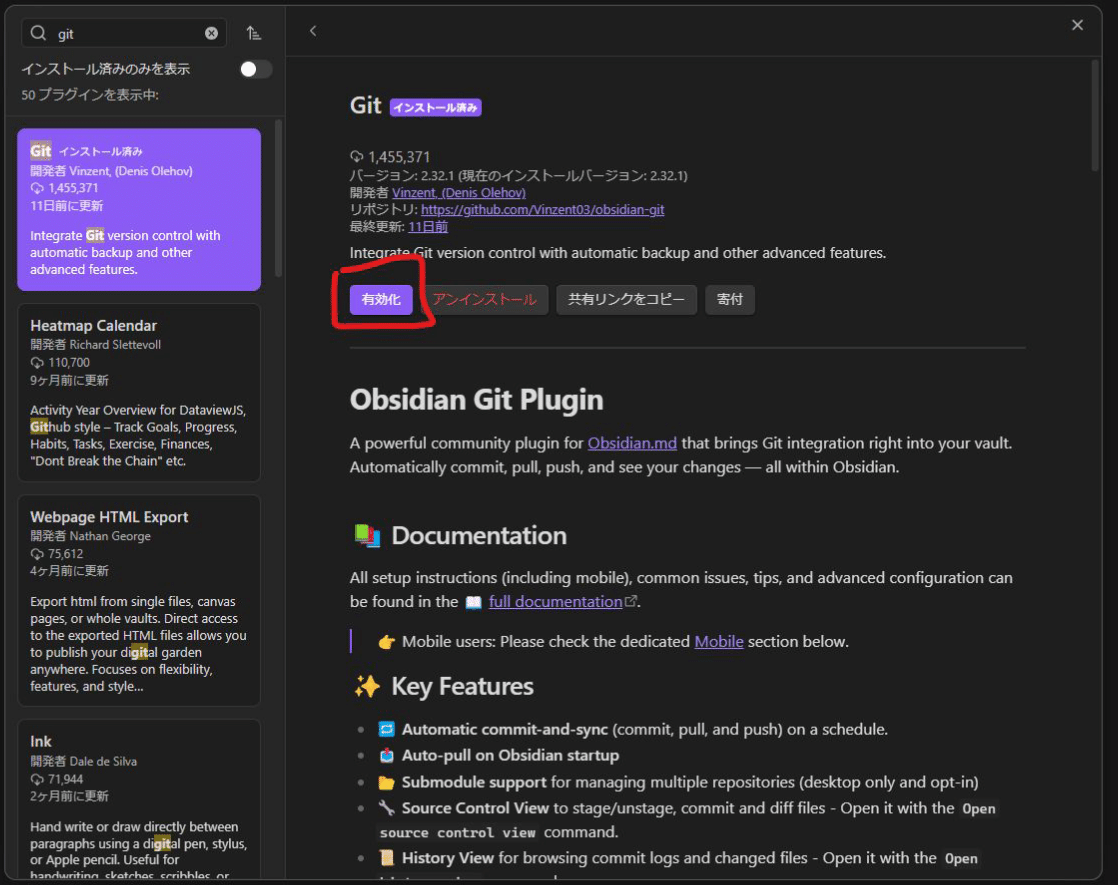
Task: Click the '50 プラグインを表示中' count text
Action: (x=90, y=95)
